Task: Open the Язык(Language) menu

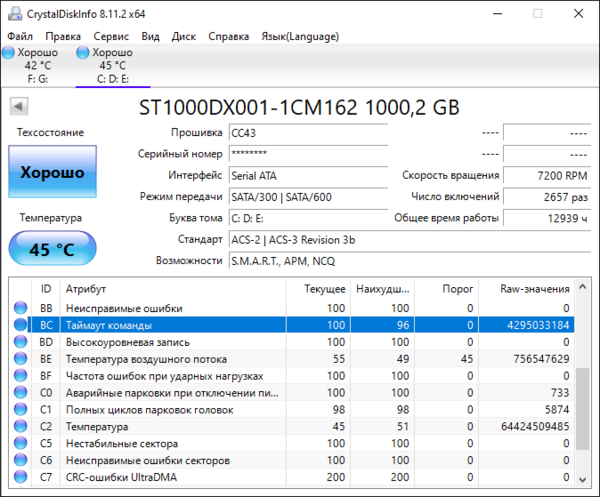Action: click(x=300, y=36)
